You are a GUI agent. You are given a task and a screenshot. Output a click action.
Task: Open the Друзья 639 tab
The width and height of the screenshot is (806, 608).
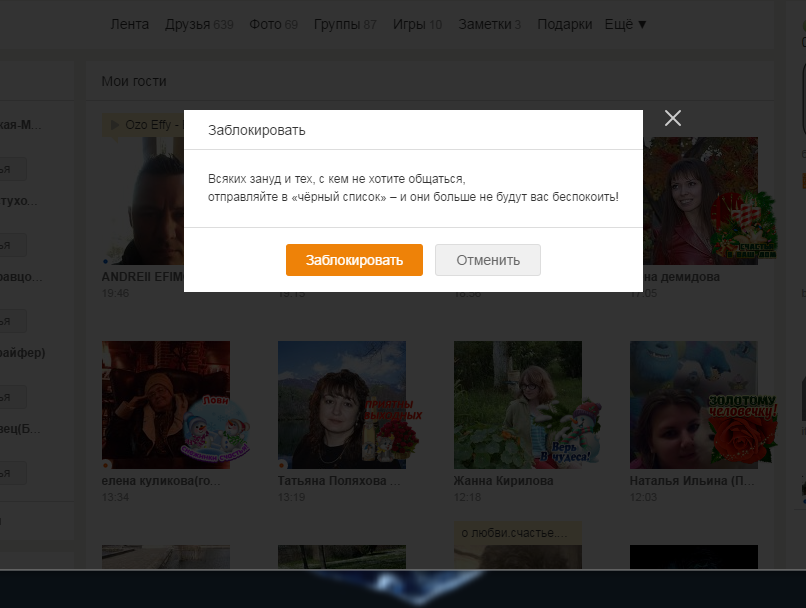pyautogui.click(x=199, y=24)
